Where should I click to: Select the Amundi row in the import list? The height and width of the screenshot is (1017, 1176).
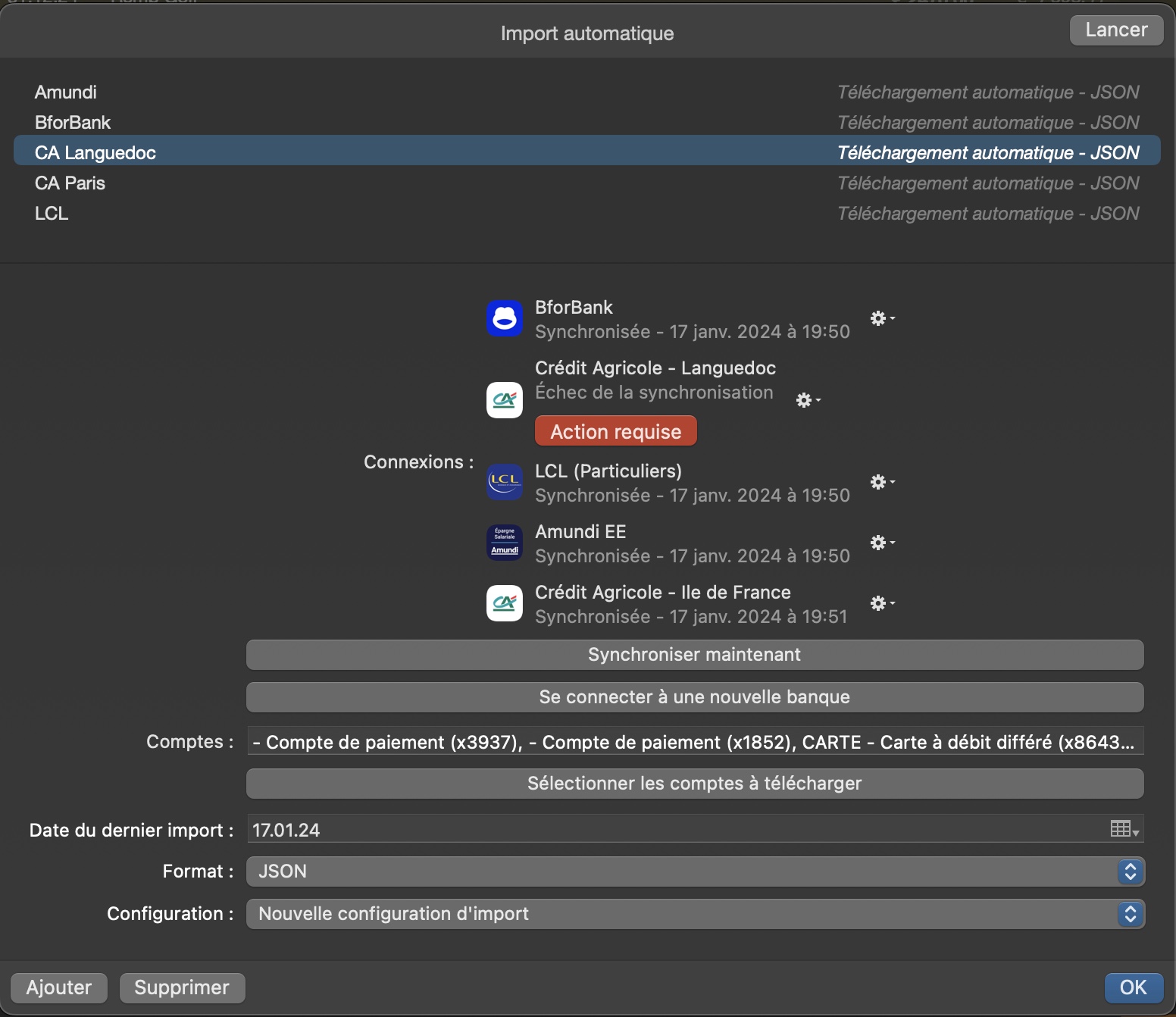point(587,92)
